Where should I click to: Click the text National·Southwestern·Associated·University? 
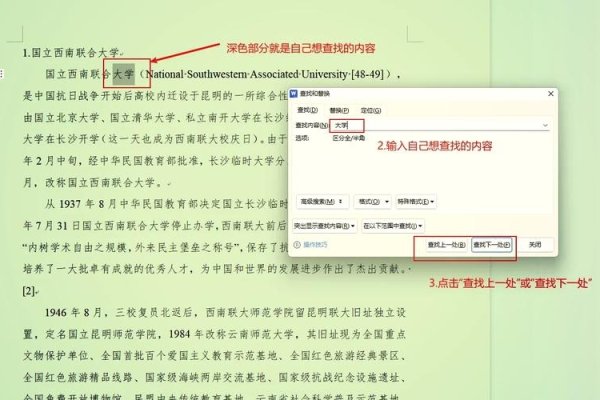click(x=247, y=74)
